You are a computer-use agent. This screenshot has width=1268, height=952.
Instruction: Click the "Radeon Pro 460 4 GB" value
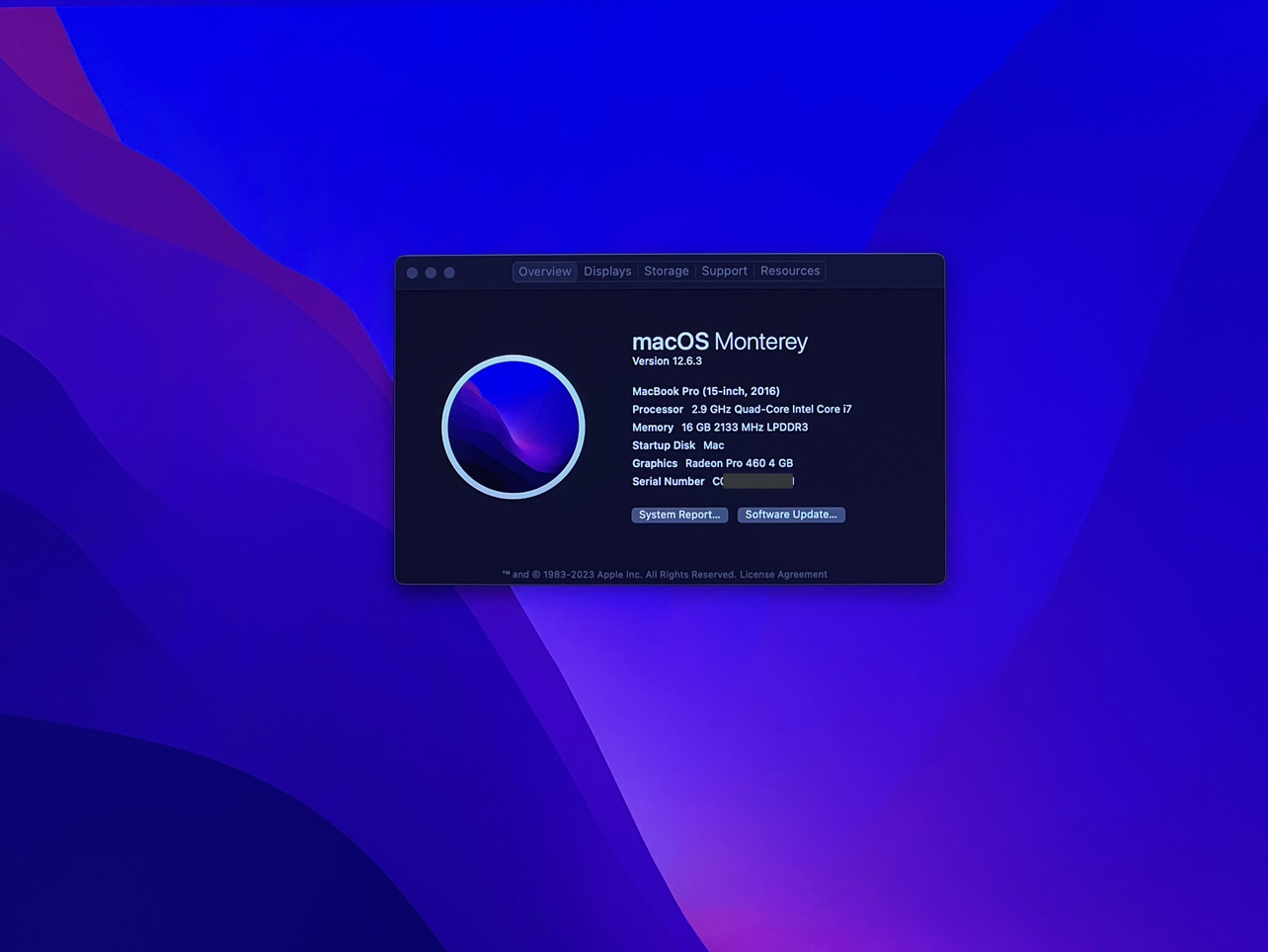tap(739, 463)
